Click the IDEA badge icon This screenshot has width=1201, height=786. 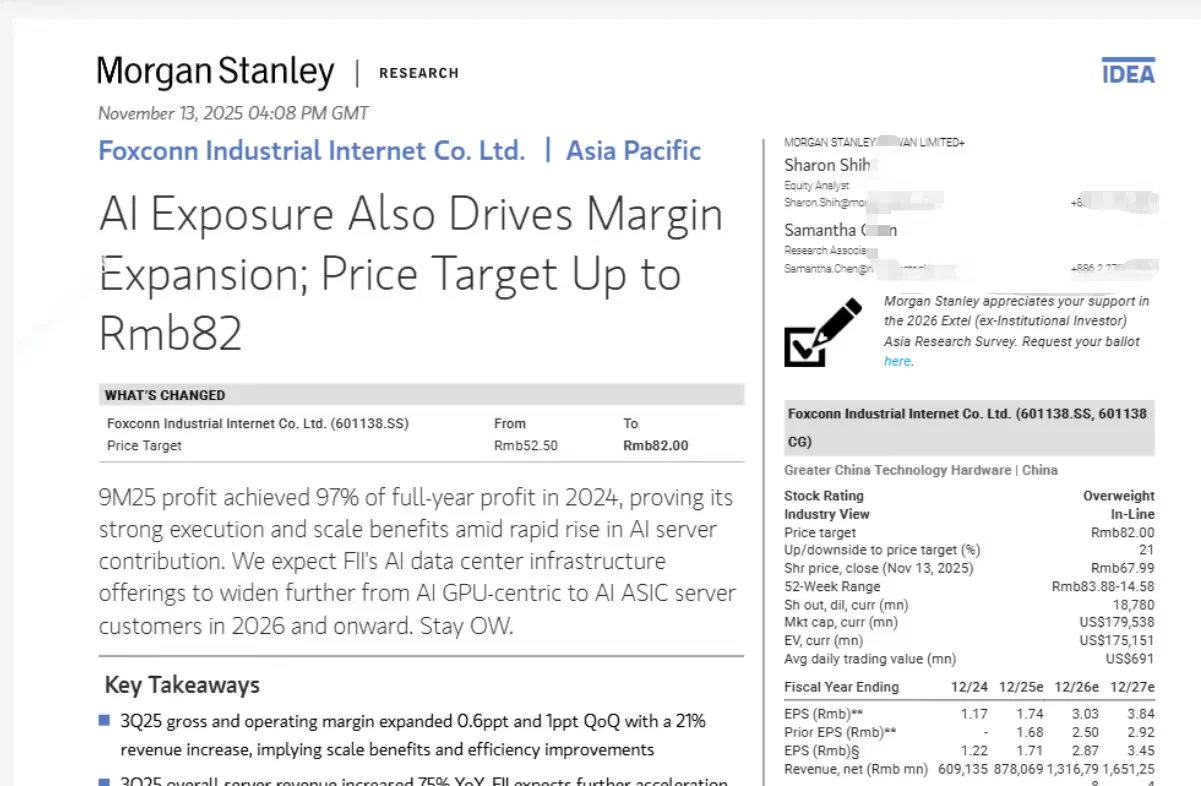pos(1128,72)
